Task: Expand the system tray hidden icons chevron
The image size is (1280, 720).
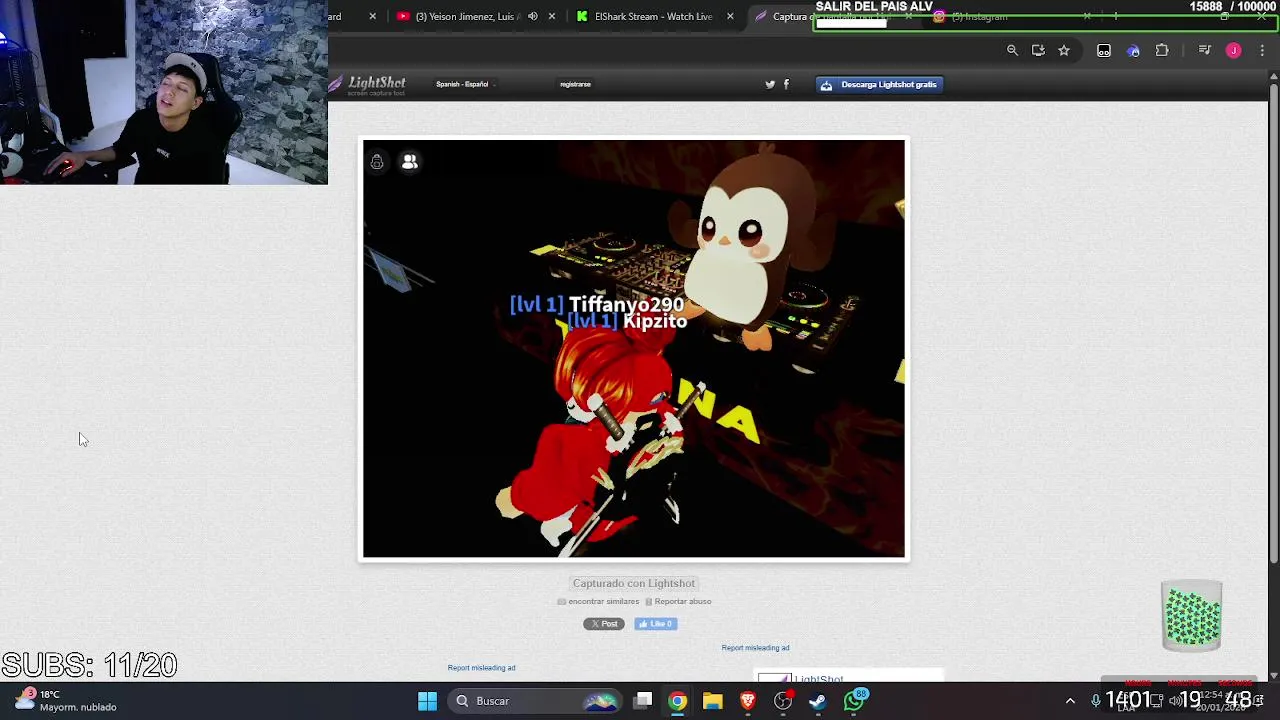Action: (x=1070, y=701)
